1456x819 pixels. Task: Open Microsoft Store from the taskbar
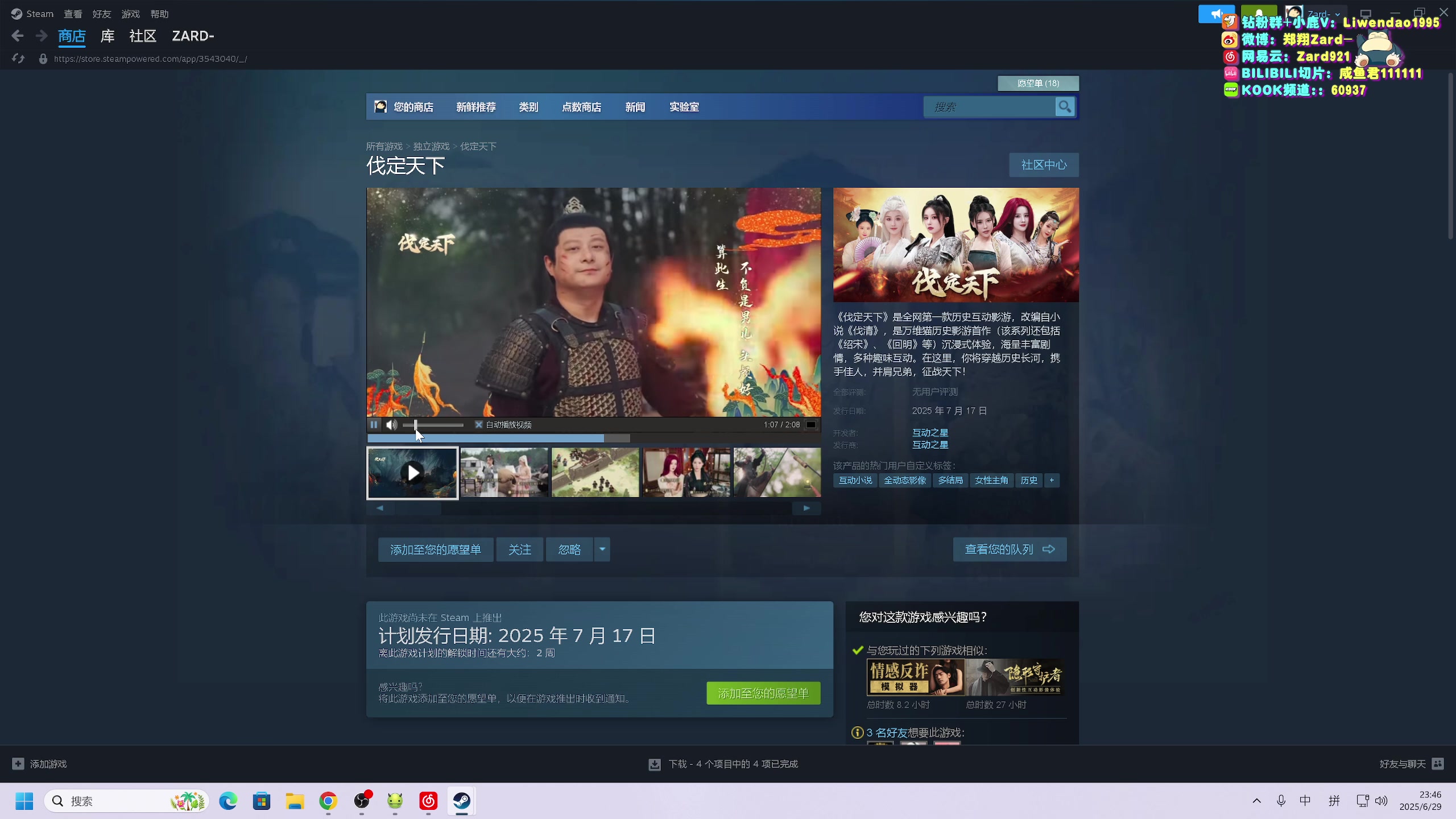click(x=262, y=801)
